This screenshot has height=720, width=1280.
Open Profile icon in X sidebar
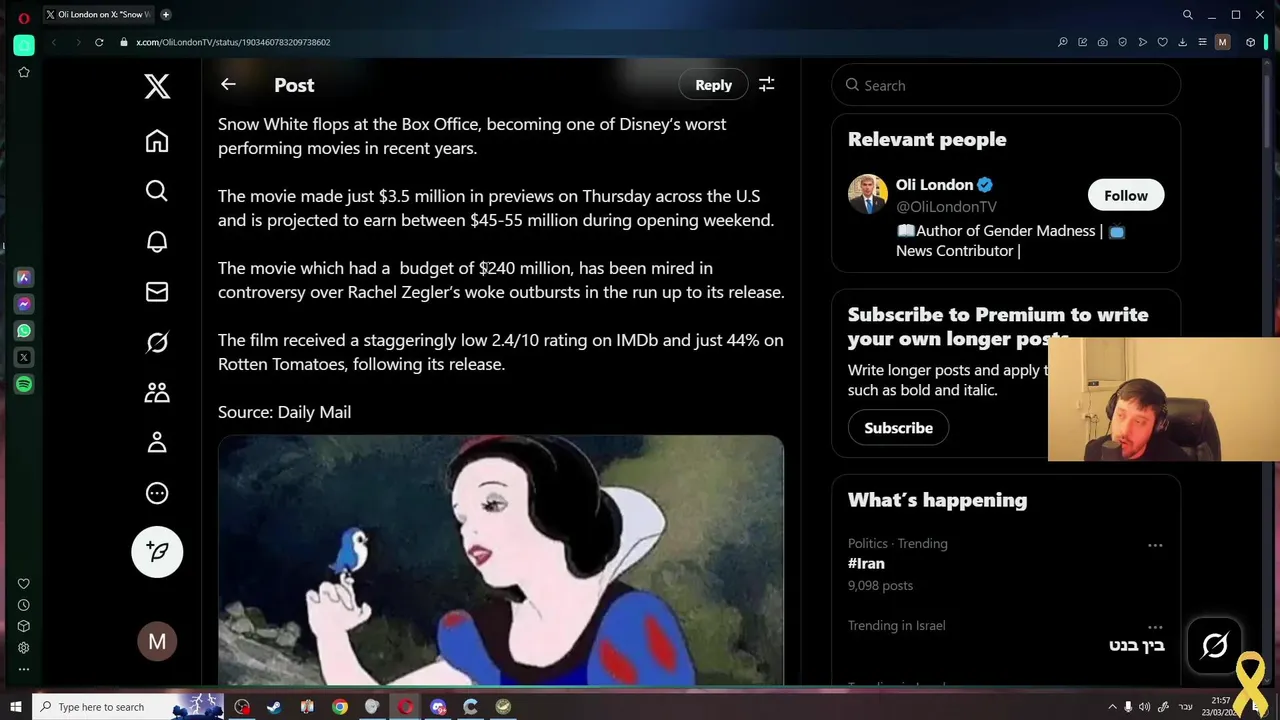click(x=157, y=443)
